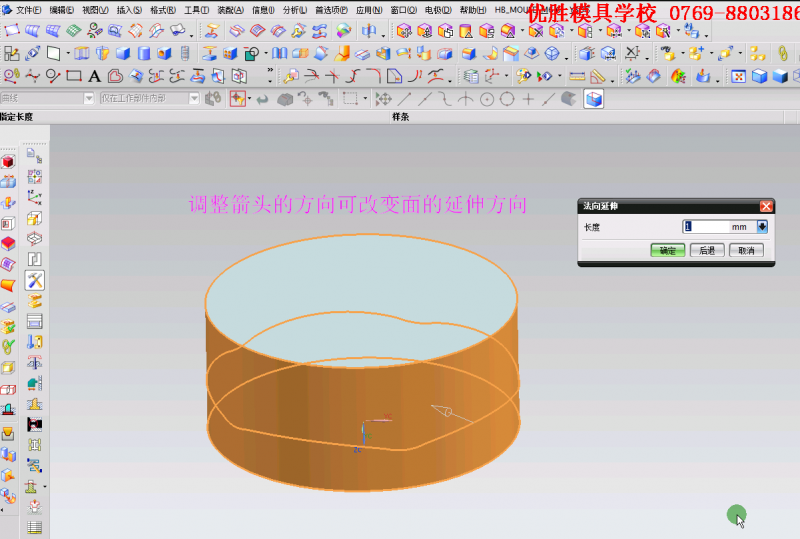Click the hammer and wrench mold tool icon
Viewport: 800px width, 539px height.
click(35, 280)
